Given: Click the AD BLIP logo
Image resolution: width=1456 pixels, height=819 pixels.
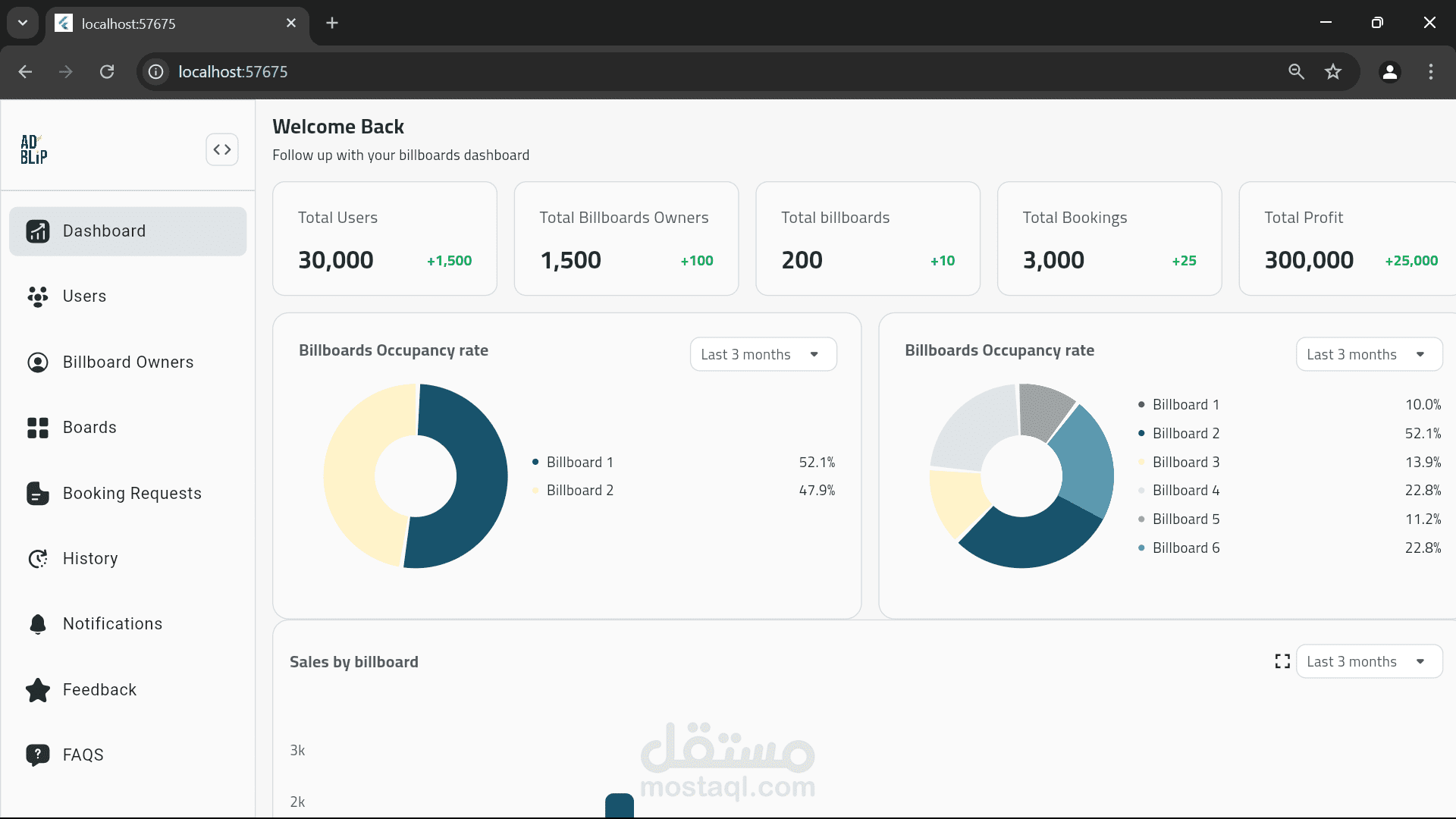Looking at the screenshot, I should click(x=32, y=149).
